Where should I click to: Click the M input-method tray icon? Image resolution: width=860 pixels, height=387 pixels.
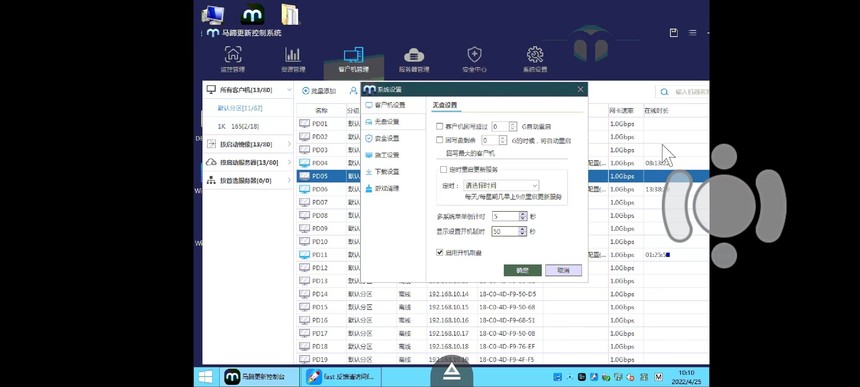point(659,377)
